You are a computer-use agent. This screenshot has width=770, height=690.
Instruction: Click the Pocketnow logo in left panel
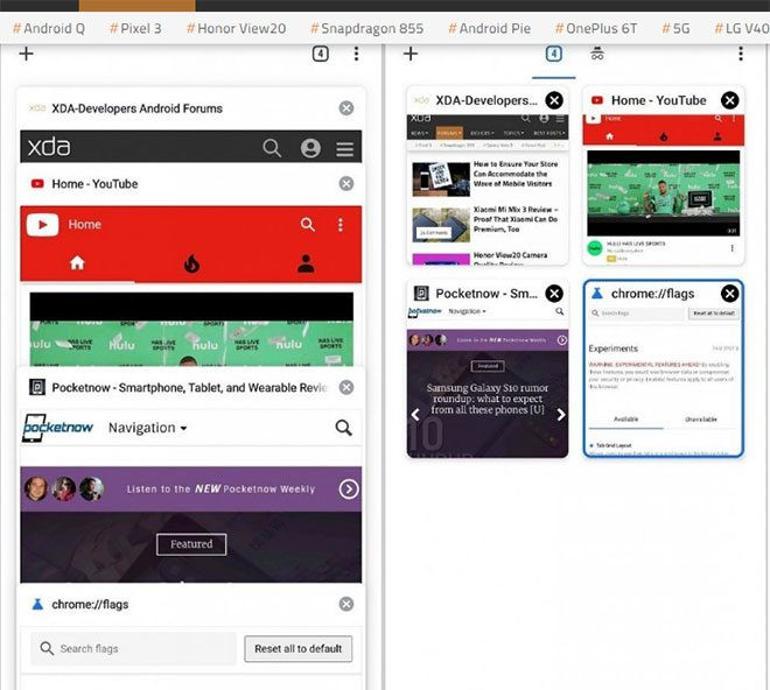[57, 428]
